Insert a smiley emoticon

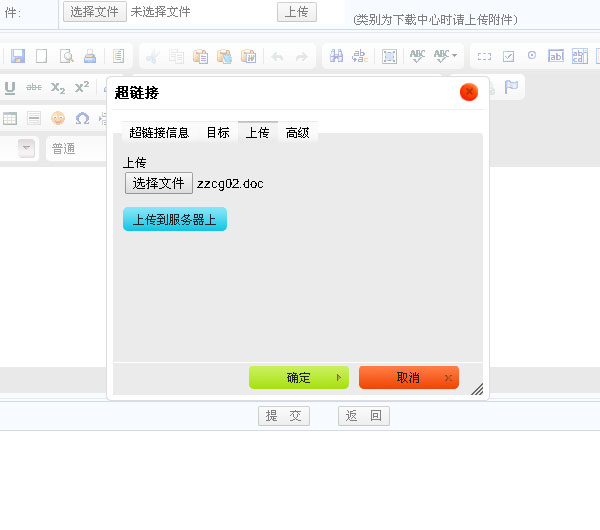[58, 118]
